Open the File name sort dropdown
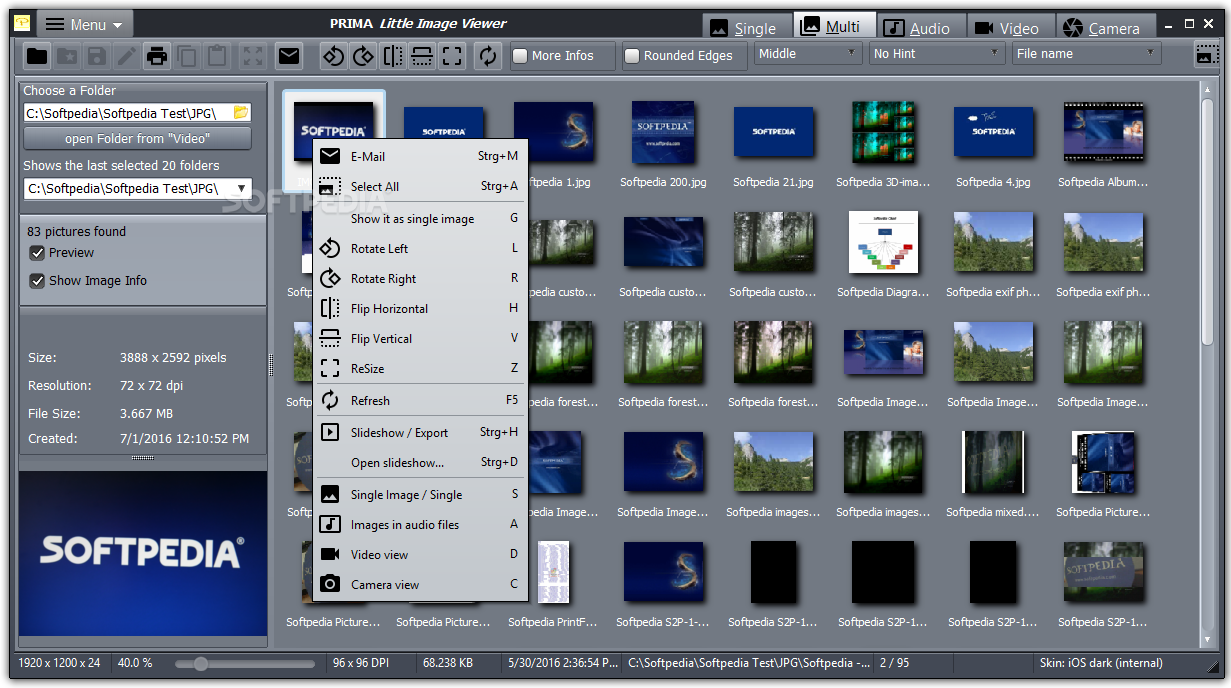Image resolution: width=1231 pixels, height=688 pixels. coord(1085,53)
